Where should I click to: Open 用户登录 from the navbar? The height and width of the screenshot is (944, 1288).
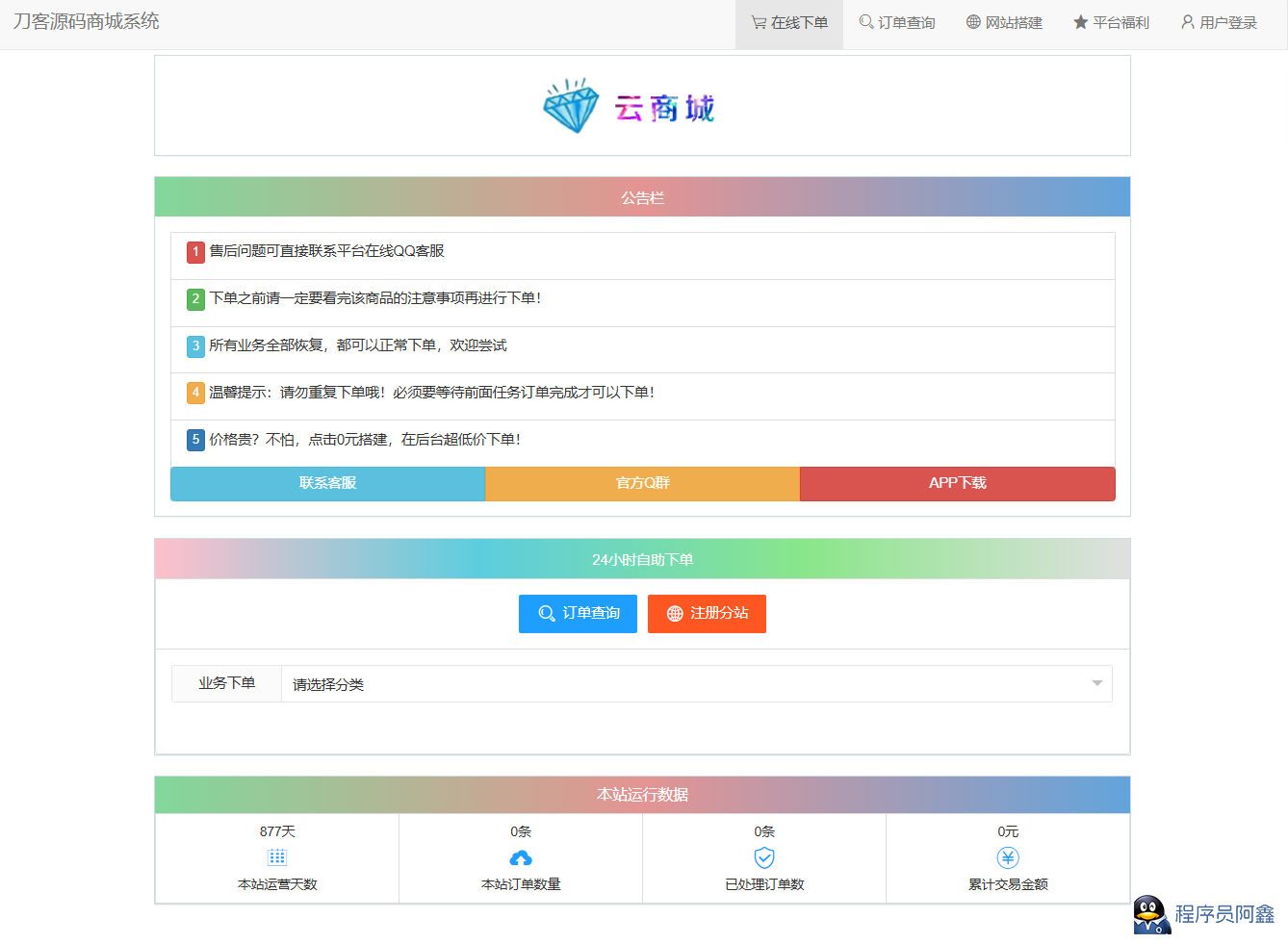click(x=1219, y=23)
